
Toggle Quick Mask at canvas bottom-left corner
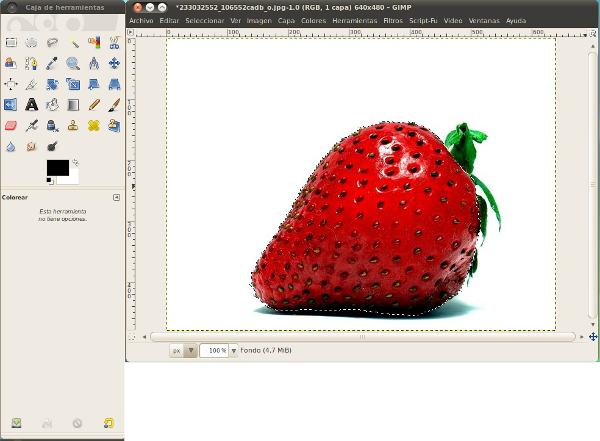point(132,337)
